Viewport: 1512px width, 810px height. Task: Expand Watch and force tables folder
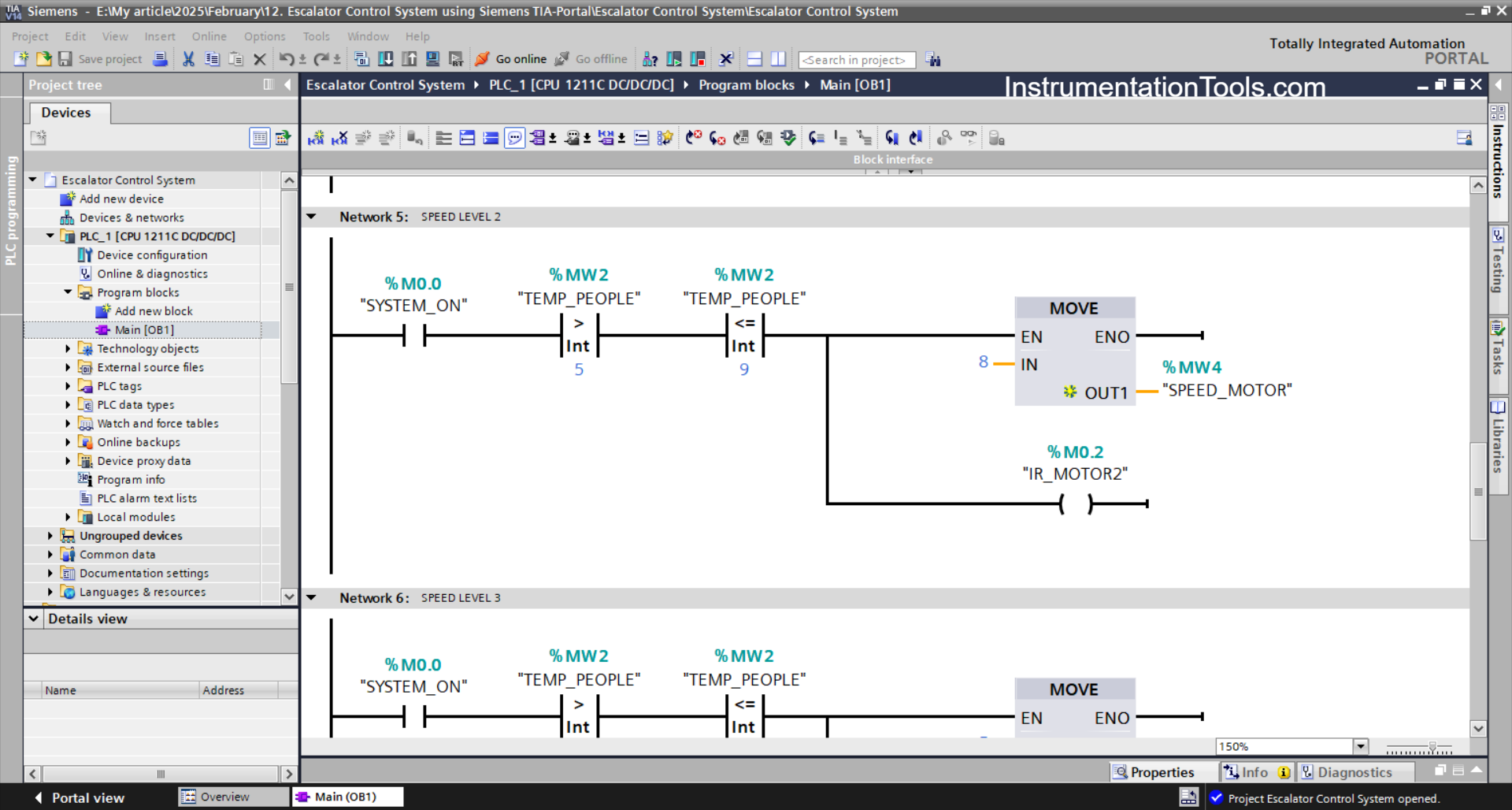[x=68, y=423]
